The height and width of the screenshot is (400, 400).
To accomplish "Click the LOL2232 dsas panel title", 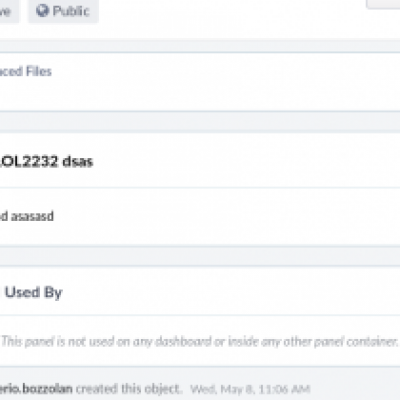I will click(46, 162).
